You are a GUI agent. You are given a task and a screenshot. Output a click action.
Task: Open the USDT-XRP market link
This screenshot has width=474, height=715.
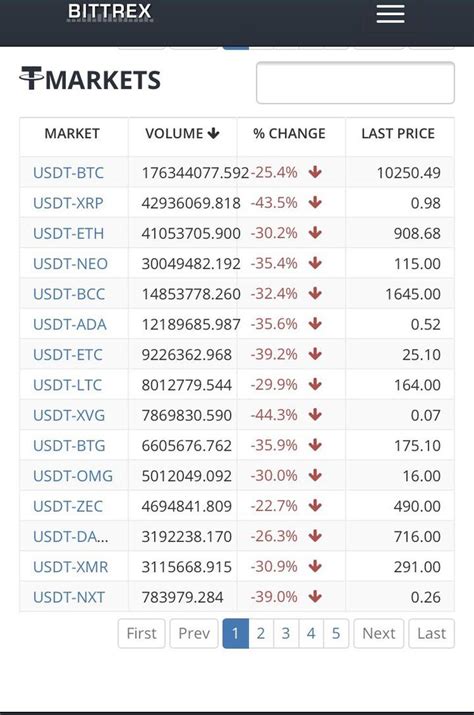coord(68,203)
